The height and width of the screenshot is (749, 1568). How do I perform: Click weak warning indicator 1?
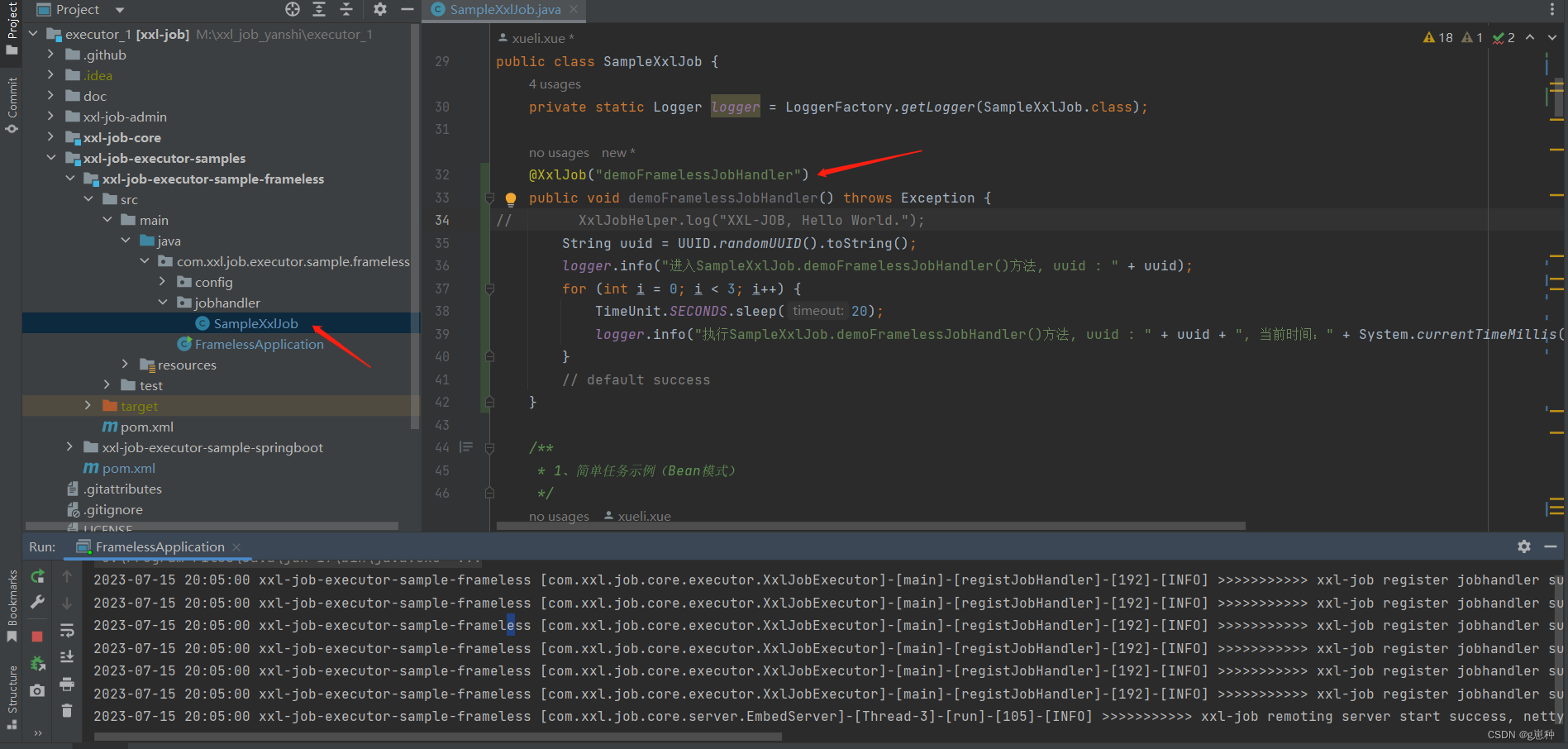pos(1472,37)
